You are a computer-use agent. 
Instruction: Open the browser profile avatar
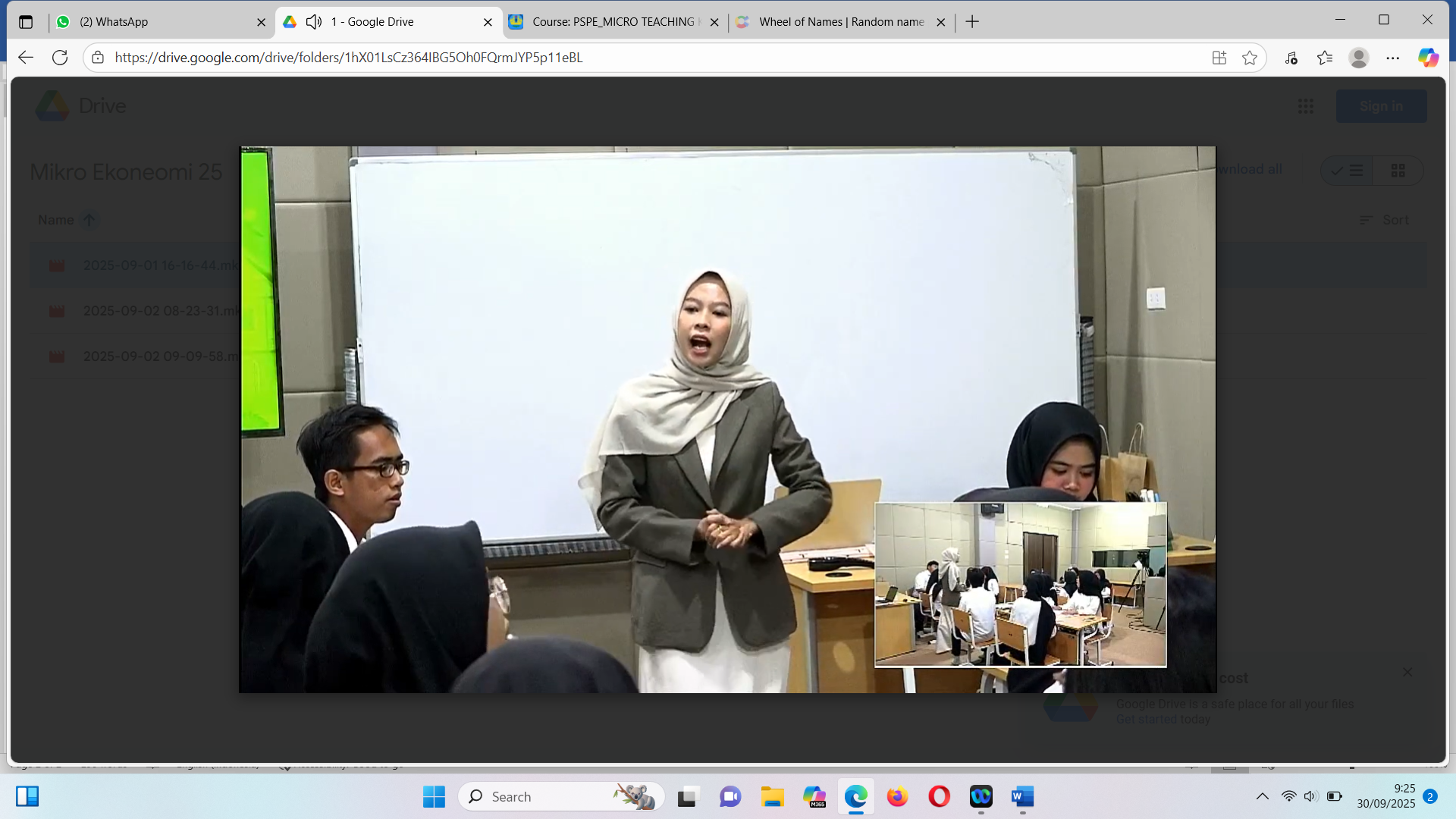pyautogui.click(x=1358, y=58)
